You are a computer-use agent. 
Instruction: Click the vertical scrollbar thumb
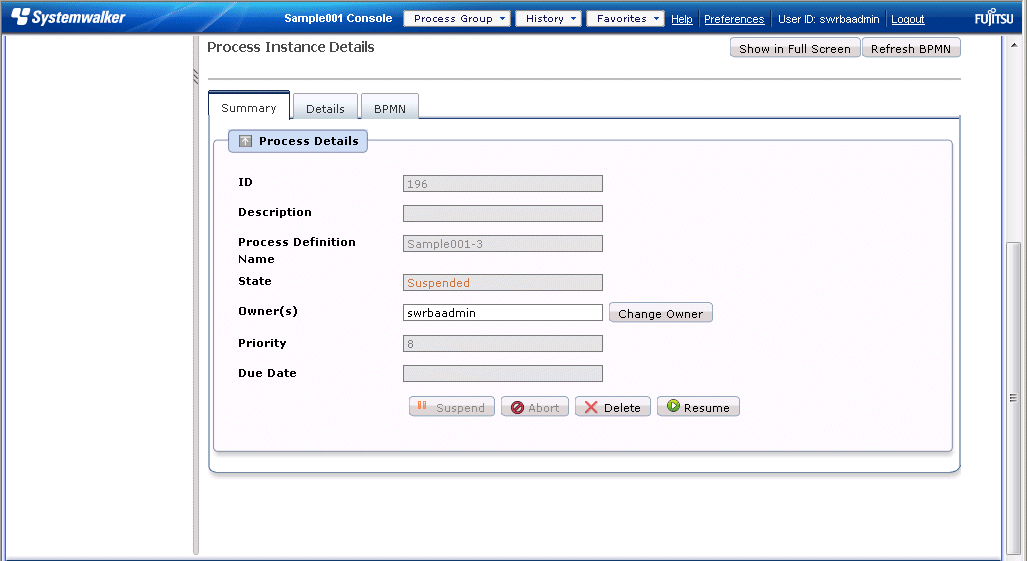pos(1013,398)
